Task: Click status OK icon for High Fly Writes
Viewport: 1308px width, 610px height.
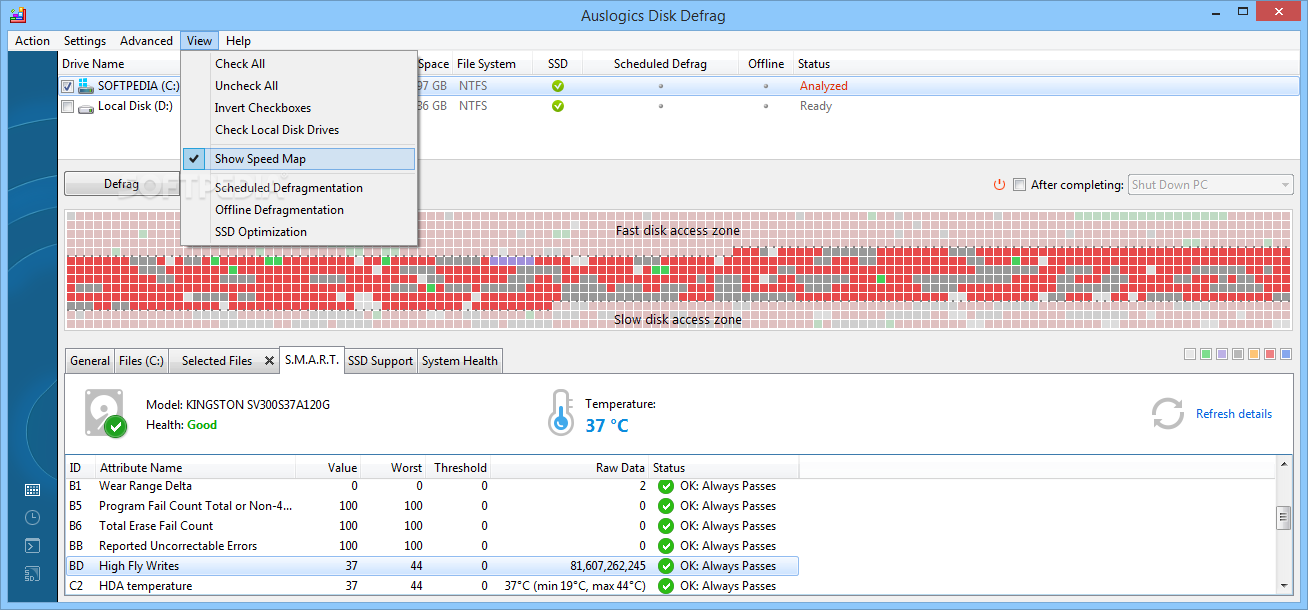Action: (666, 566)
